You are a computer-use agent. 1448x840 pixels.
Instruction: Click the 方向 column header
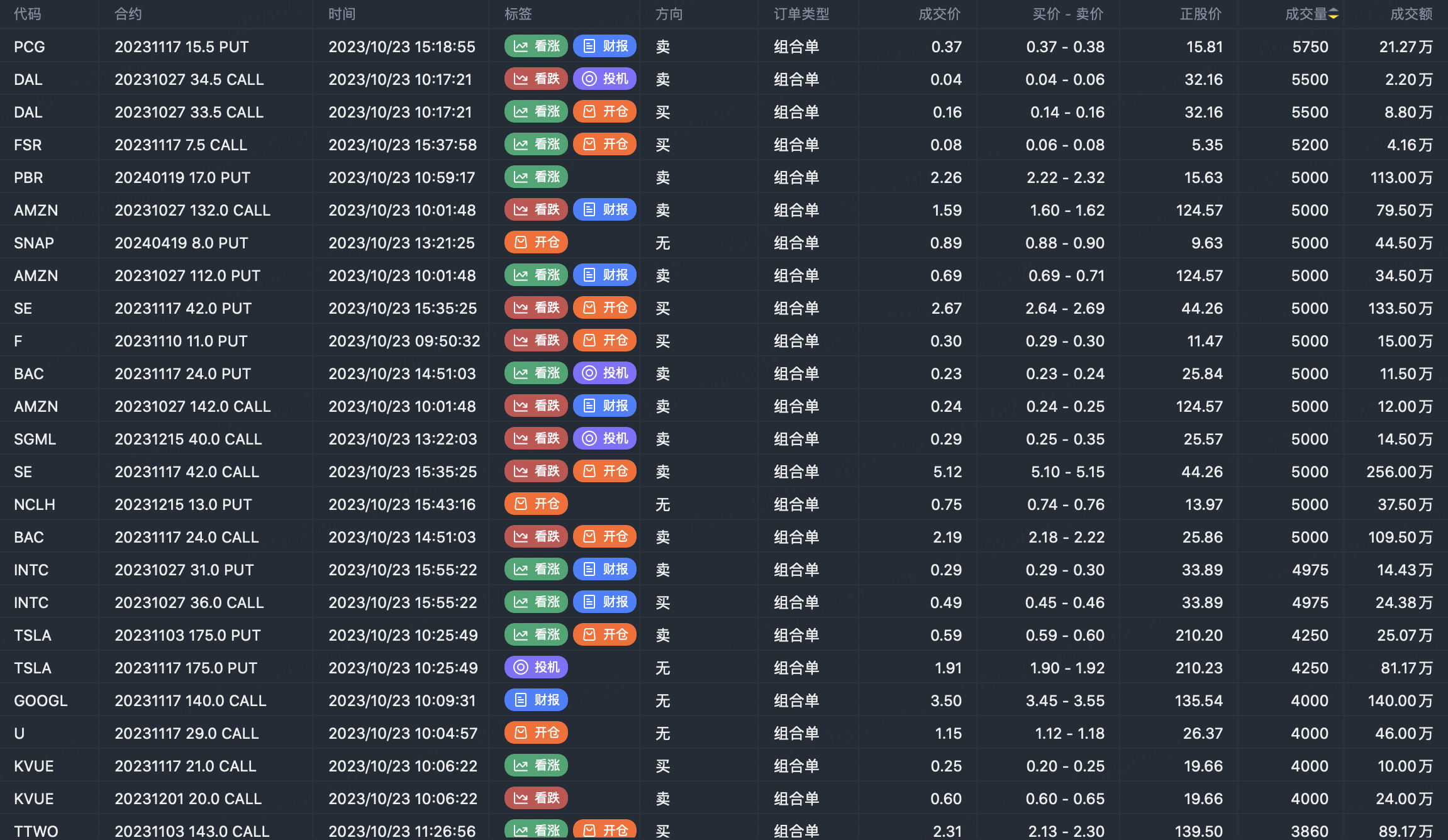click(x=669, y=14)
